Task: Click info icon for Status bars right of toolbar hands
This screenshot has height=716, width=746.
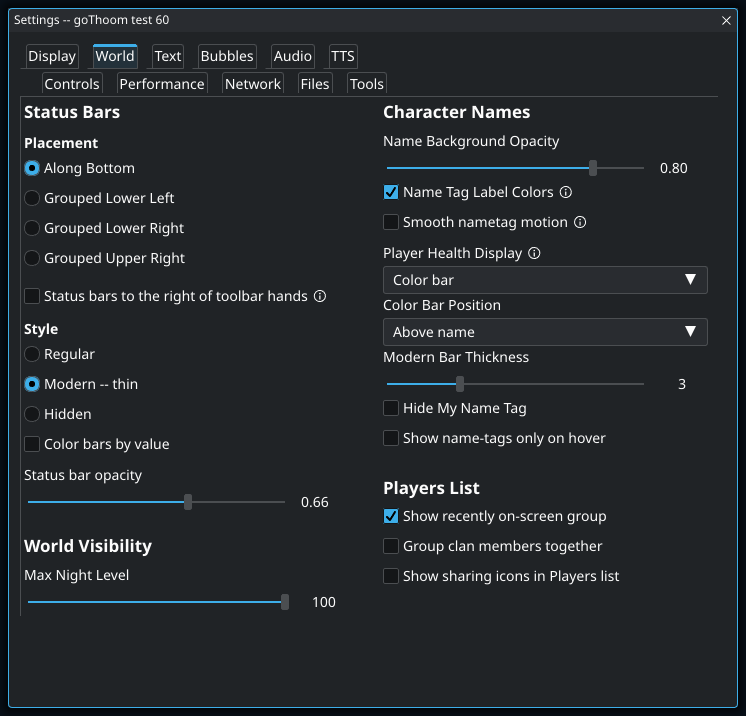Action: coord(320,296)
